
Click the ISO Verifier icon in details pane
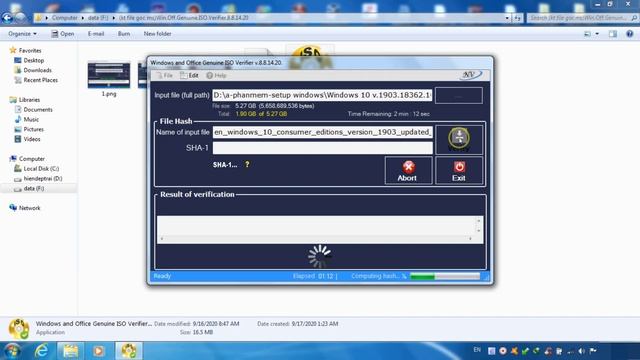(18, 329)
